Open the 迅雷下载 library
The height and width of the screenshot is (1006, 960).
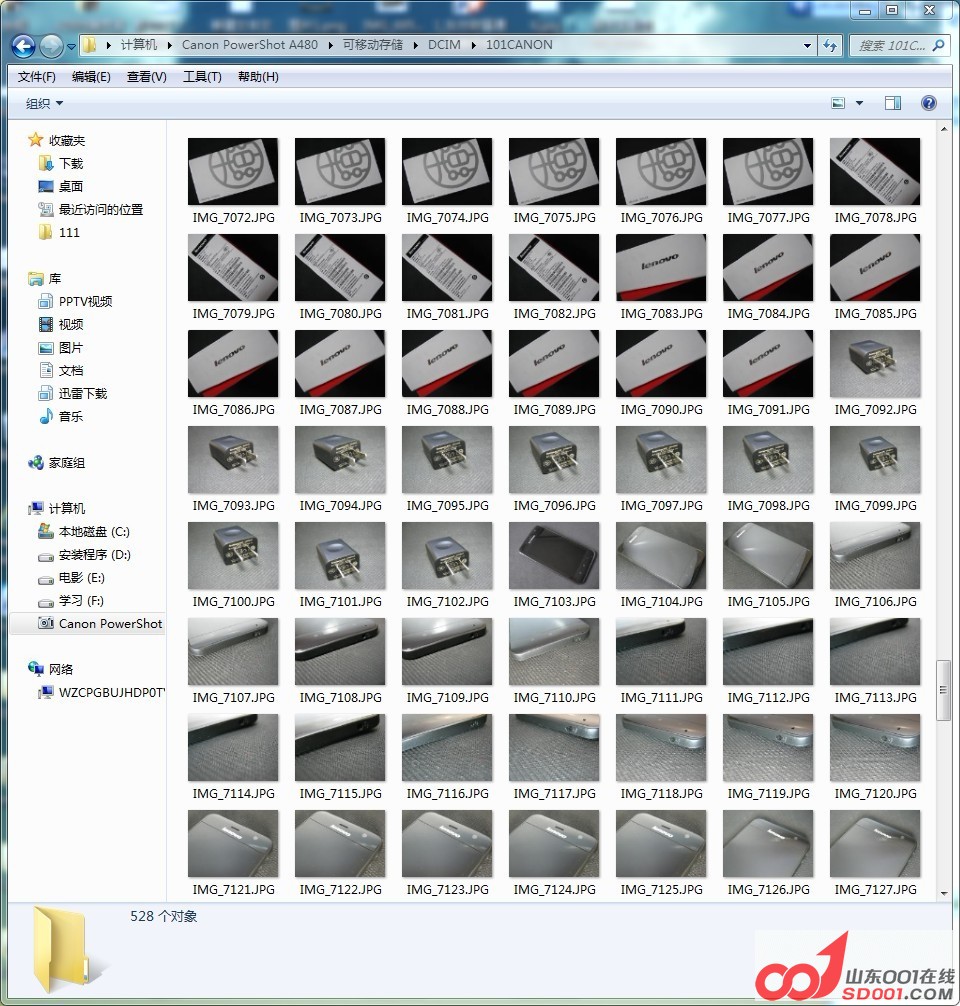[x=83, y=394]
